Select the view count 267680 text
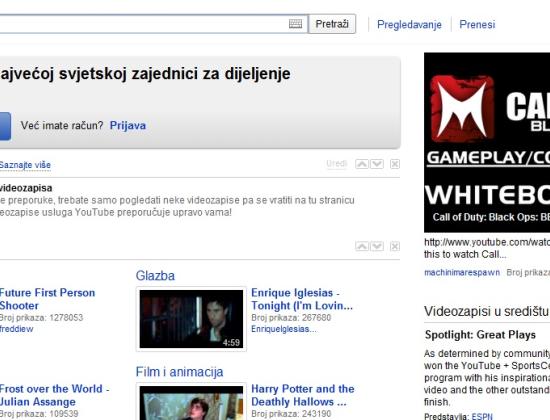This screenshot has width=550, height=420. pyautogui.click(x=316, y=318)
